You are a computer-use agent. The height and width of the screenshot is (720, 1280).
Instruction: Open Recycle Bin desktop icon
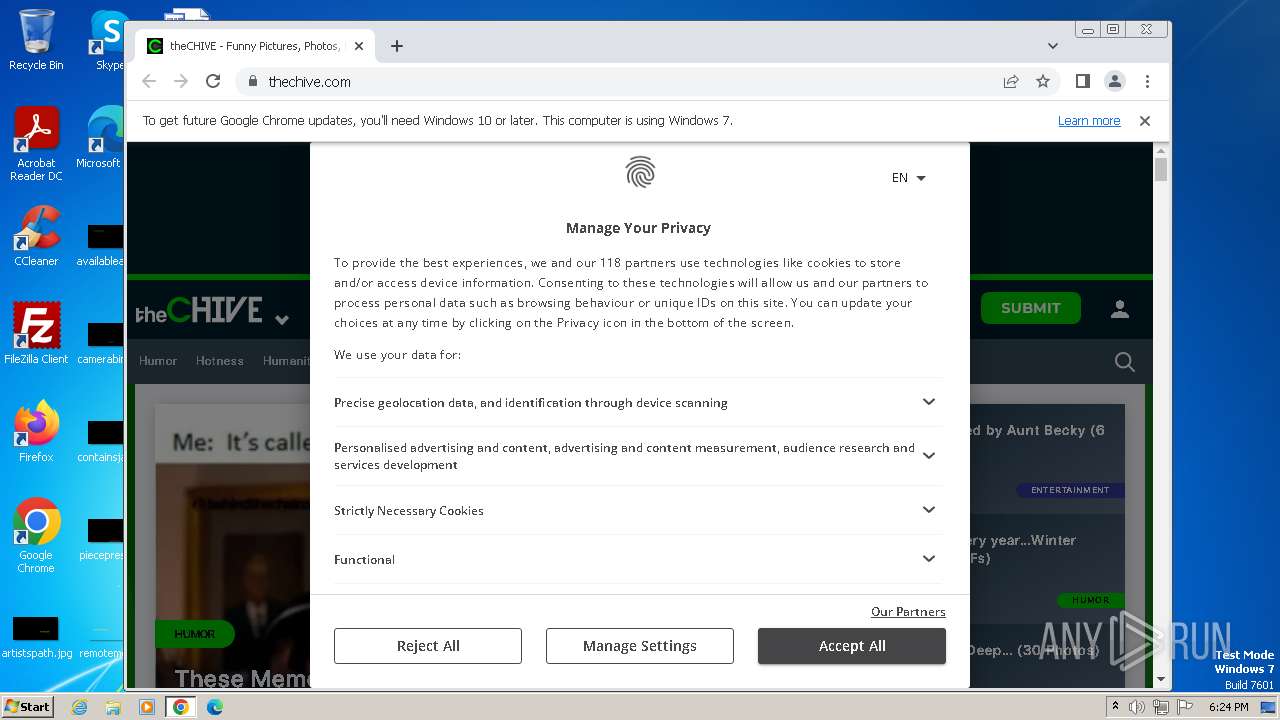pos(36,40)
